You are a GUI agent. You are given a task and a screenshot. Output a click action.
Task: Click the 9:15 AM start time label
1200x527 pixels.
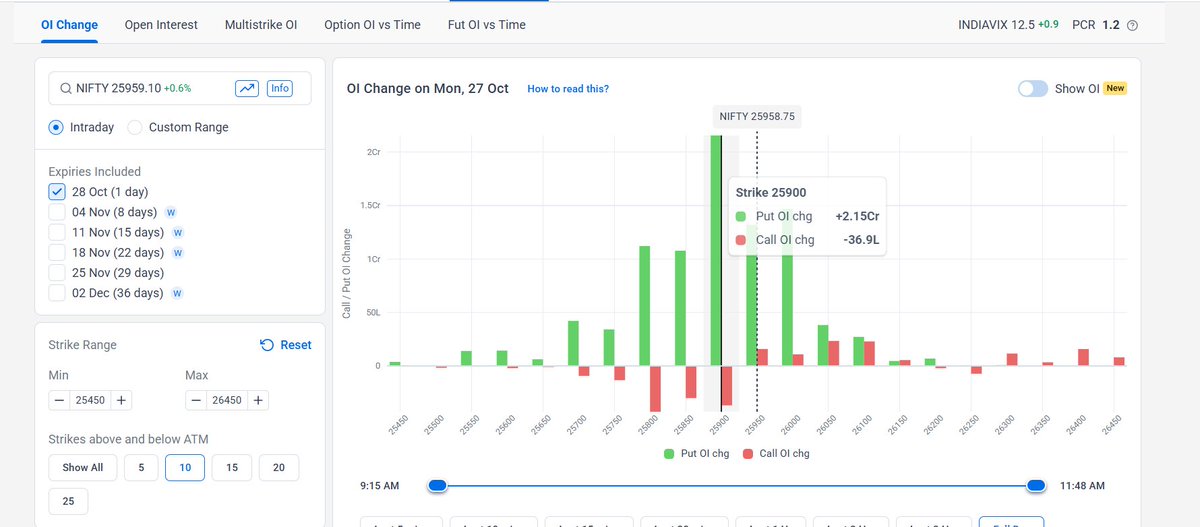[x=379, y=486]
